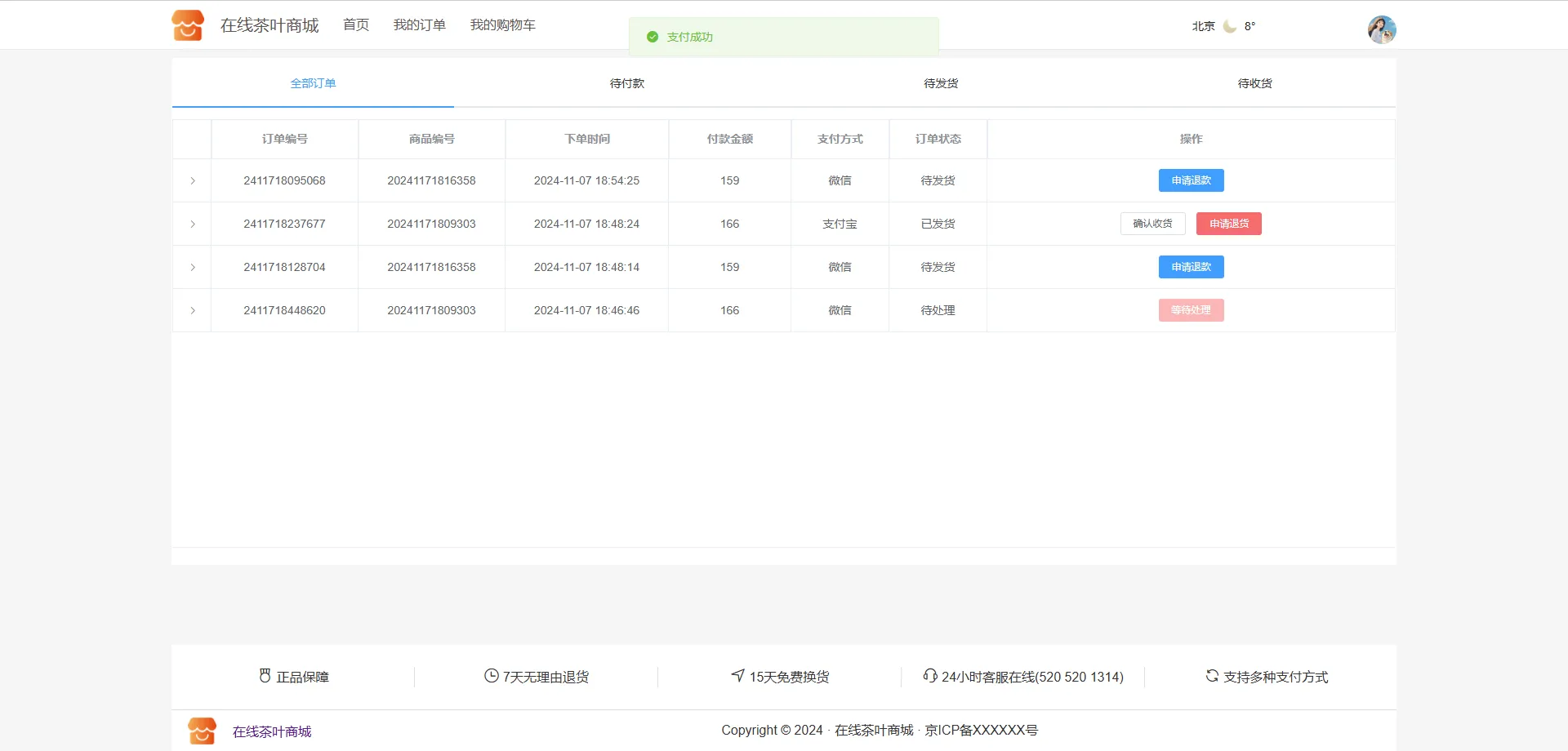This screenshot has height=751, width=1568.
Task: Click the clock icon for 7-day returns
Action: tap(491, 676)
